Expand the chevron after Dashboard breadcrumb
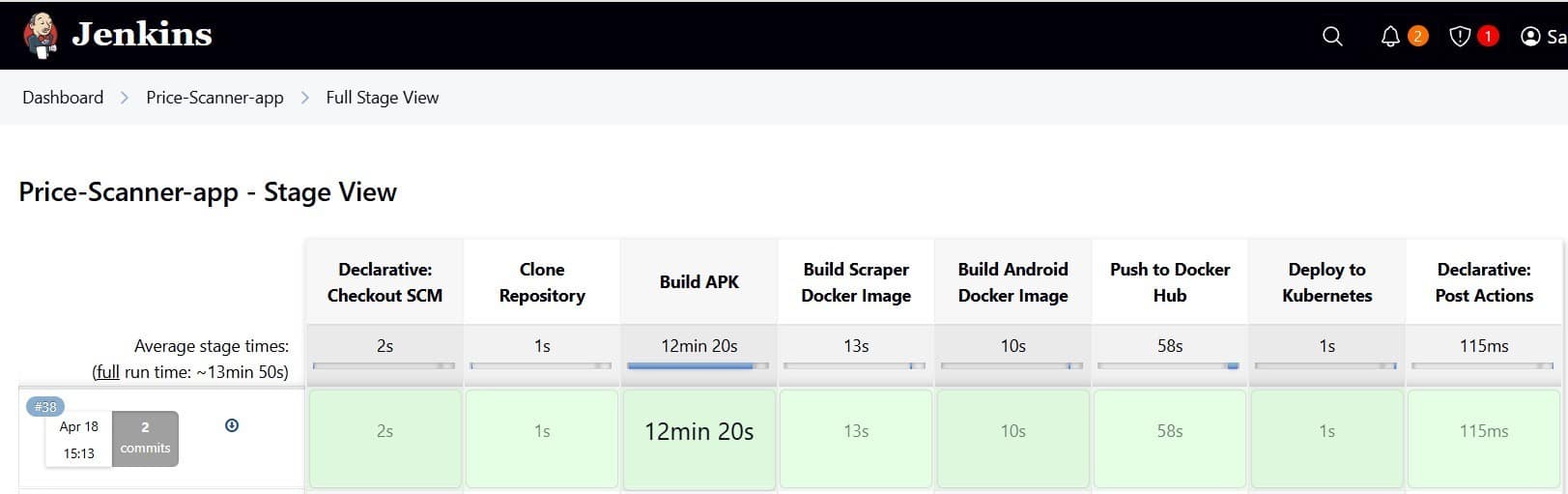The image size is (1568, 494). pos(125,98)
